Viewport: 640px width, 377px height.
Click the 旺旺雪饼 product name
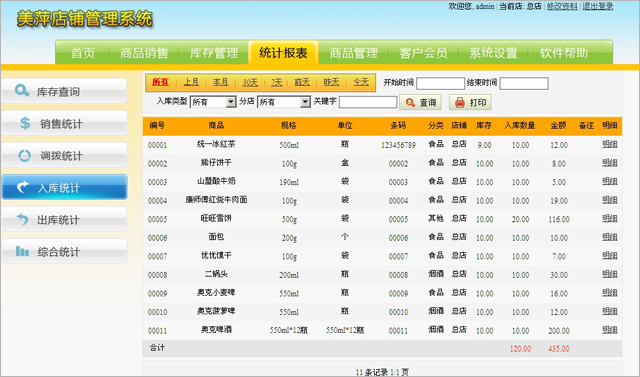tap(216, 218)
